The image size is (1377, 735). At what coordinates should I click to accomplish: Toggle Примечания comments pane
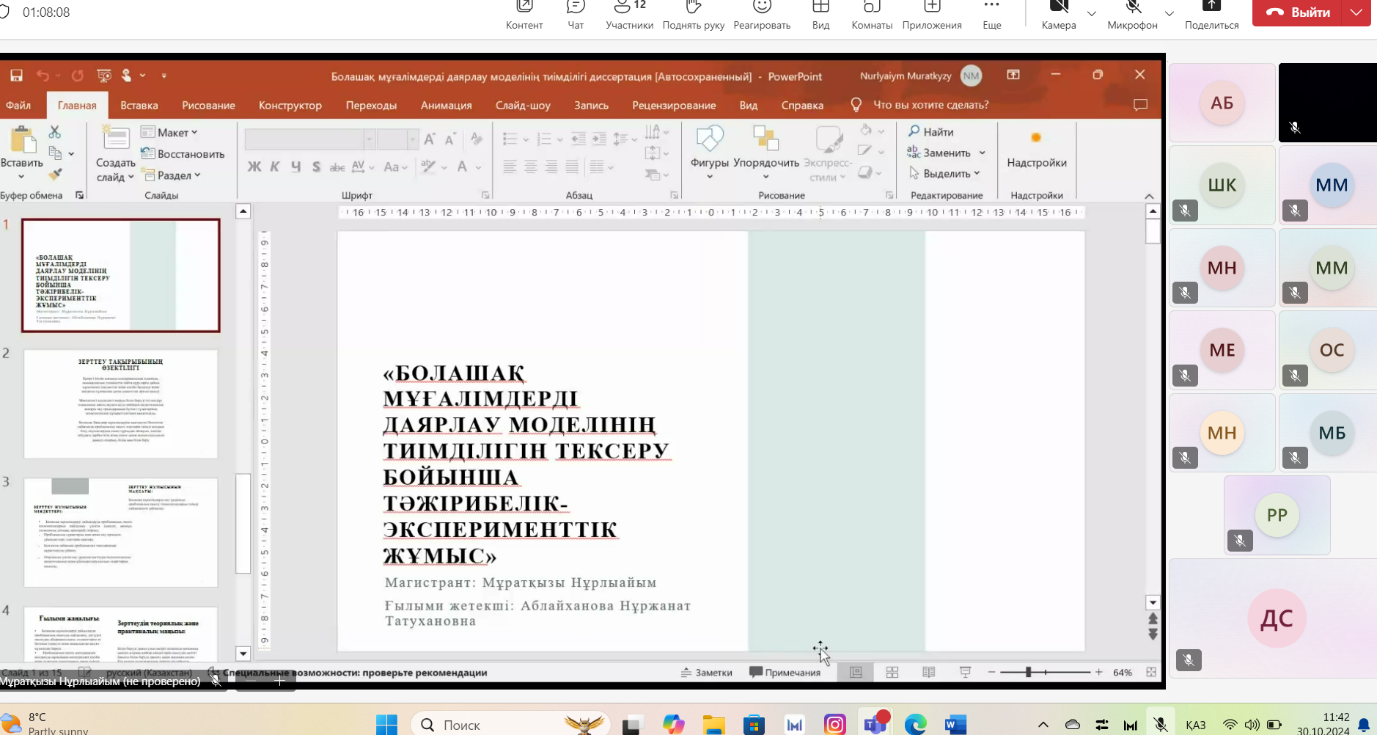pos(785,673)
